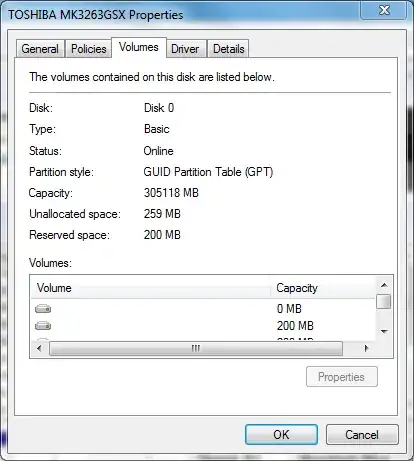Screen dimensions: 414x461
Task: Click the 'Online' status value
Action: click(x=158, y=151)
